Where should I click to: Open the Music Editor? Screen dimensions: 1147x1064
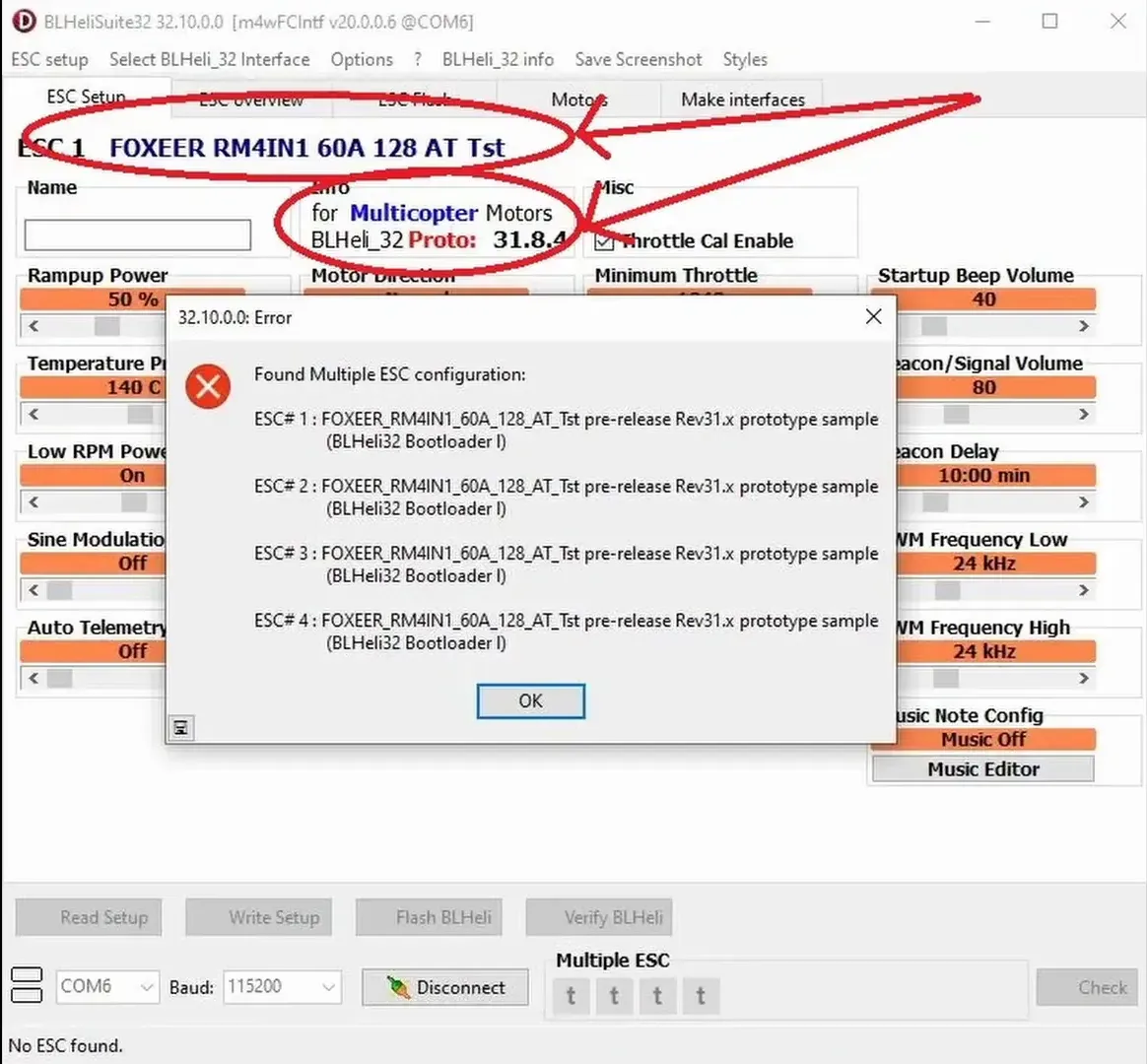point(983,769)
